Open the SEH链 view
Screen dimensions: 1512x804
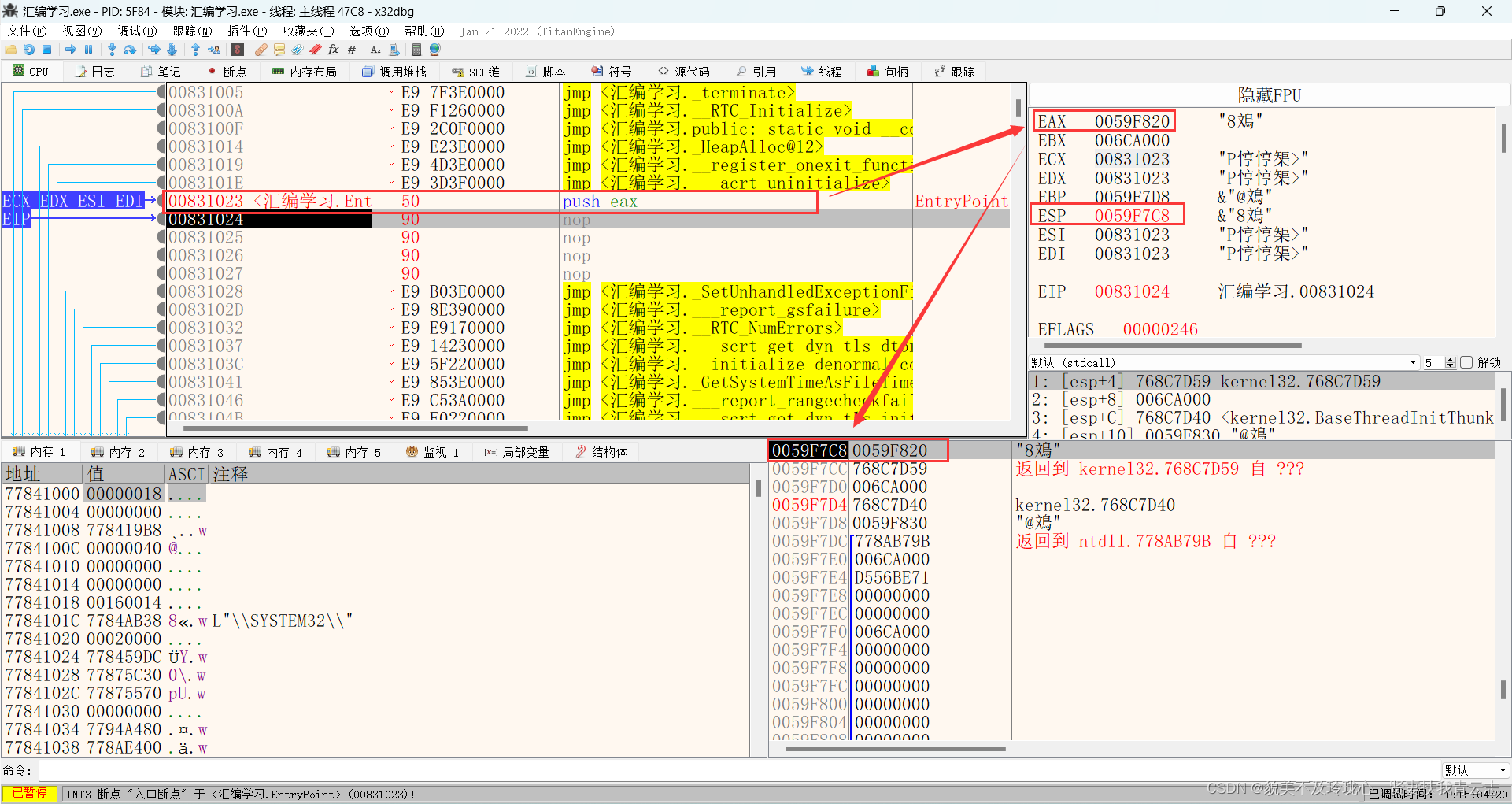(x=476, y=71)
